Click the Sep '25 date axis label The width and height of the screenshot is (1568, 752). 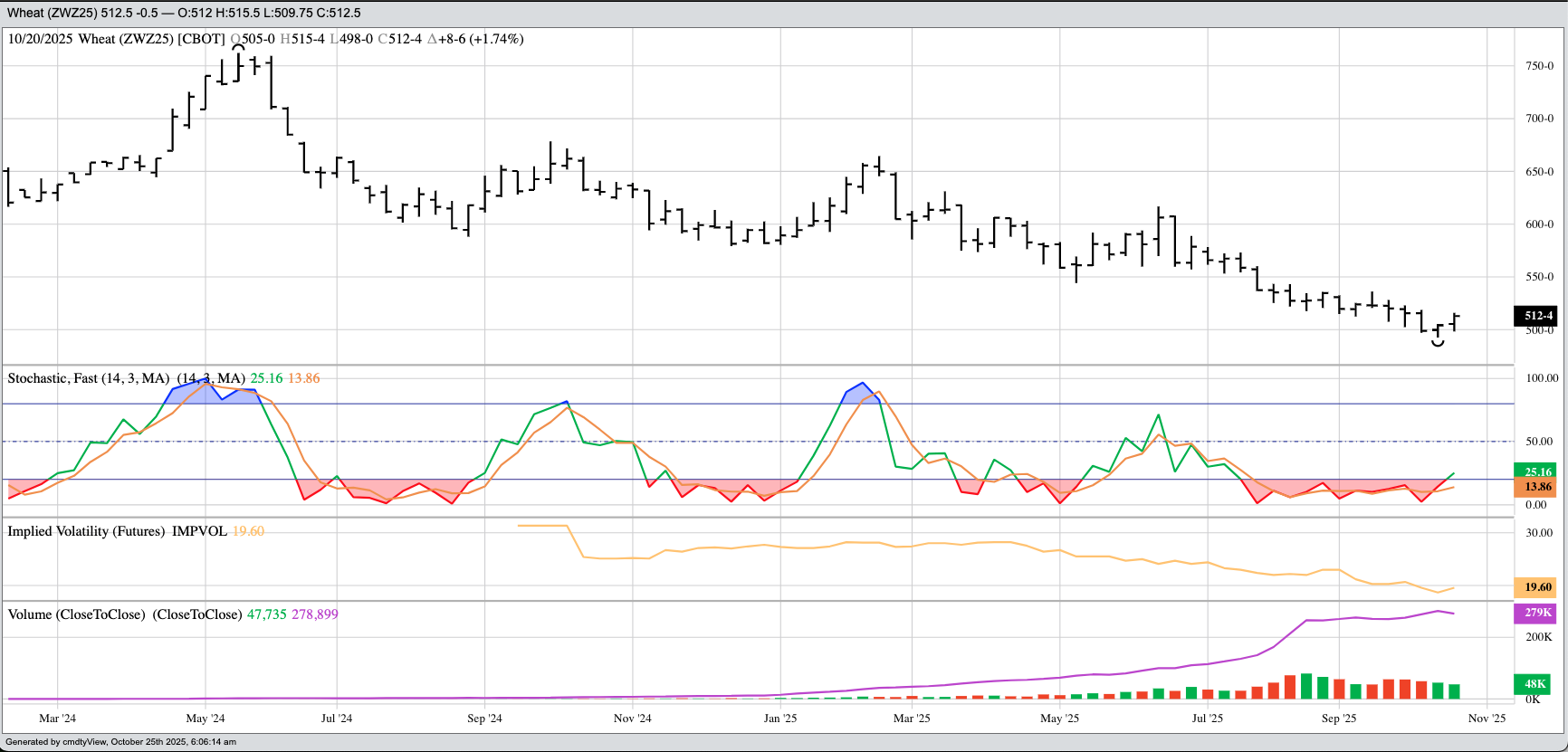1338,719
